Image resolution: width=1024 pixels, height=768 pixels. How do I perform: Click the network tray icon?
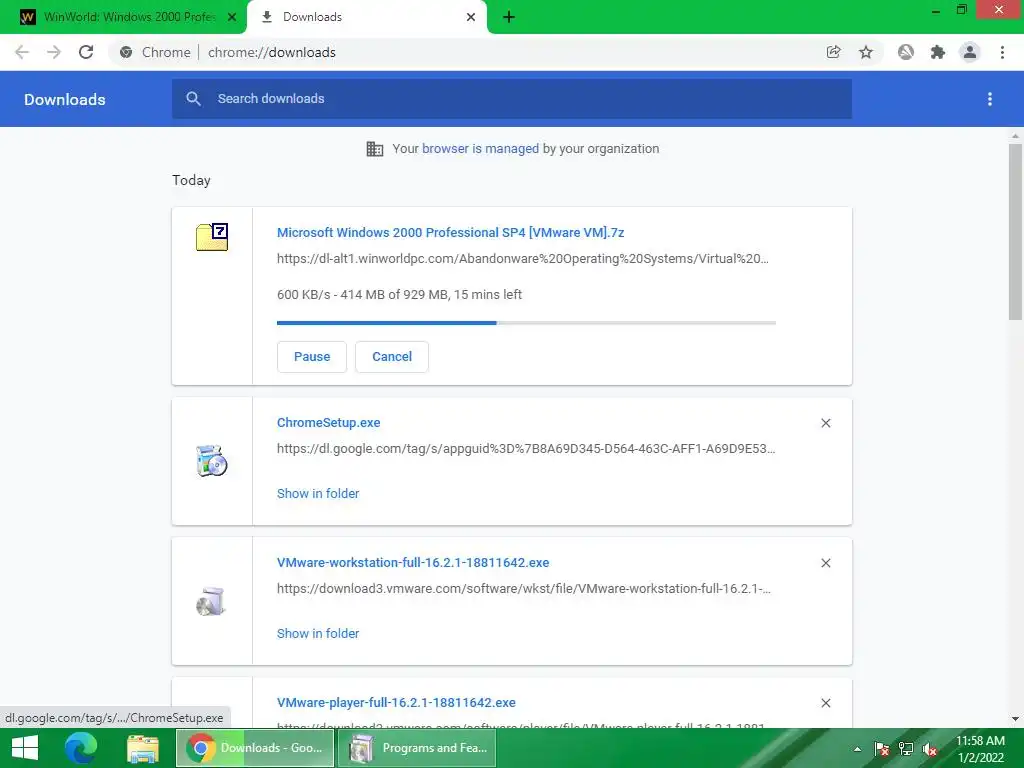pyautogui.click(x=906, y=749)
